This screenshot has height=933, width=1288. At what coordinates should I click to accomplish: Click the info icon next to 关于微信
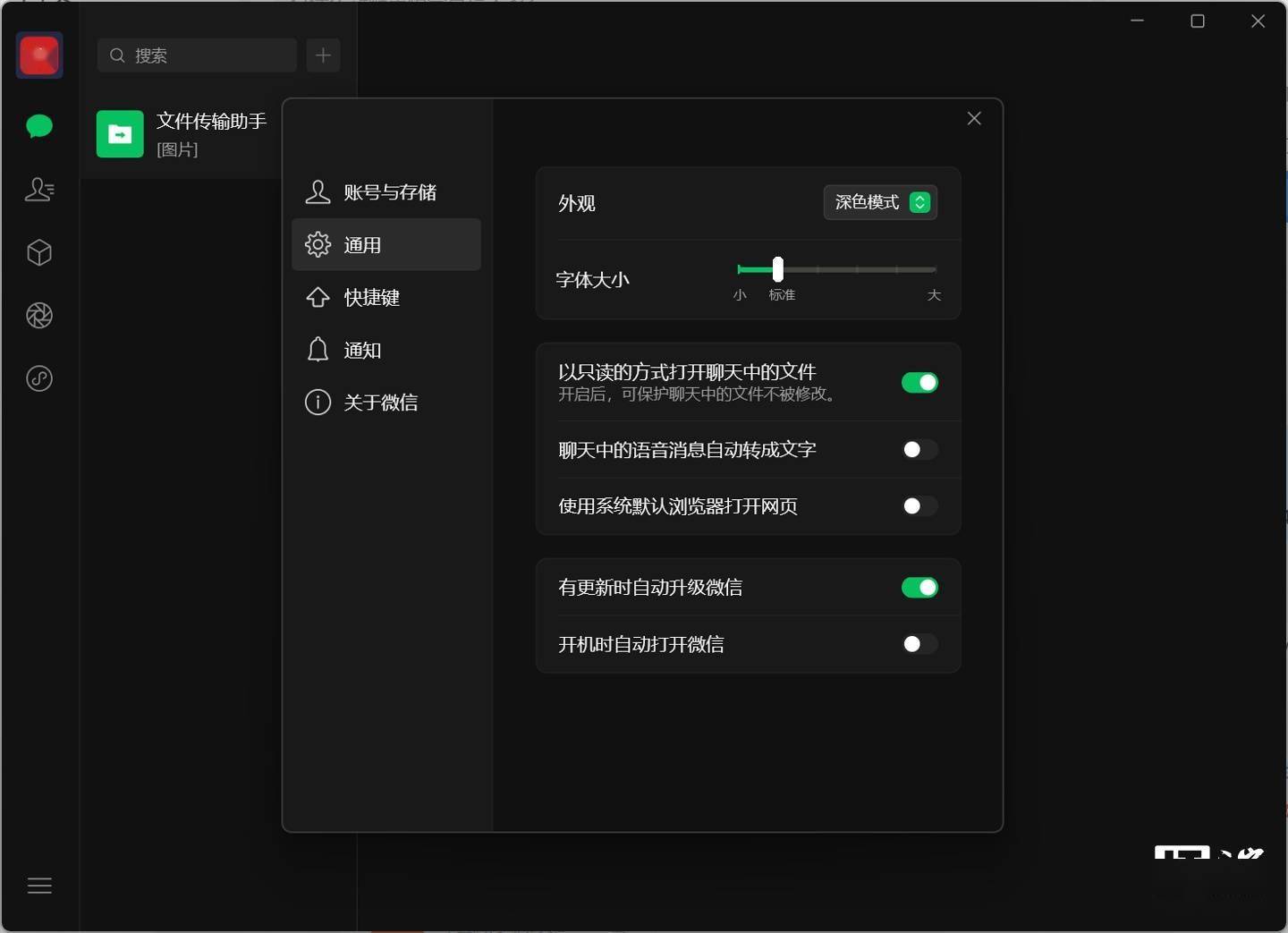tap(318, 402)
